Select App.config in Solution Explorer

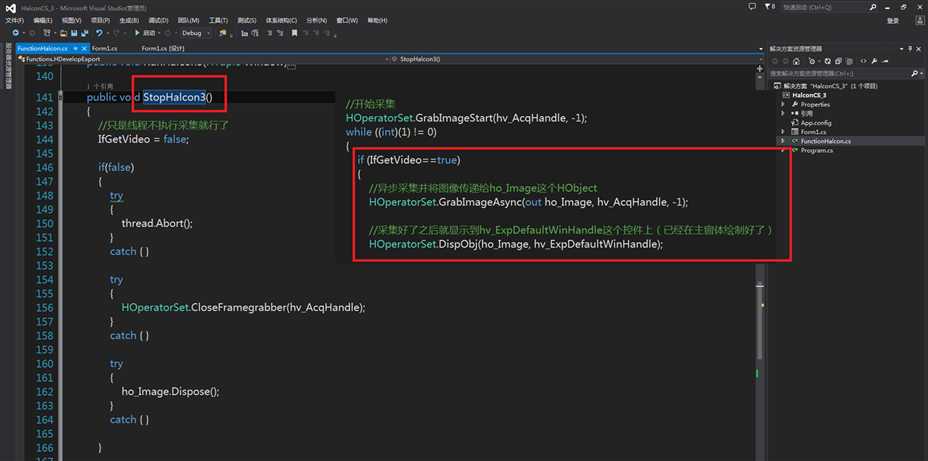(x=816, y=122)
